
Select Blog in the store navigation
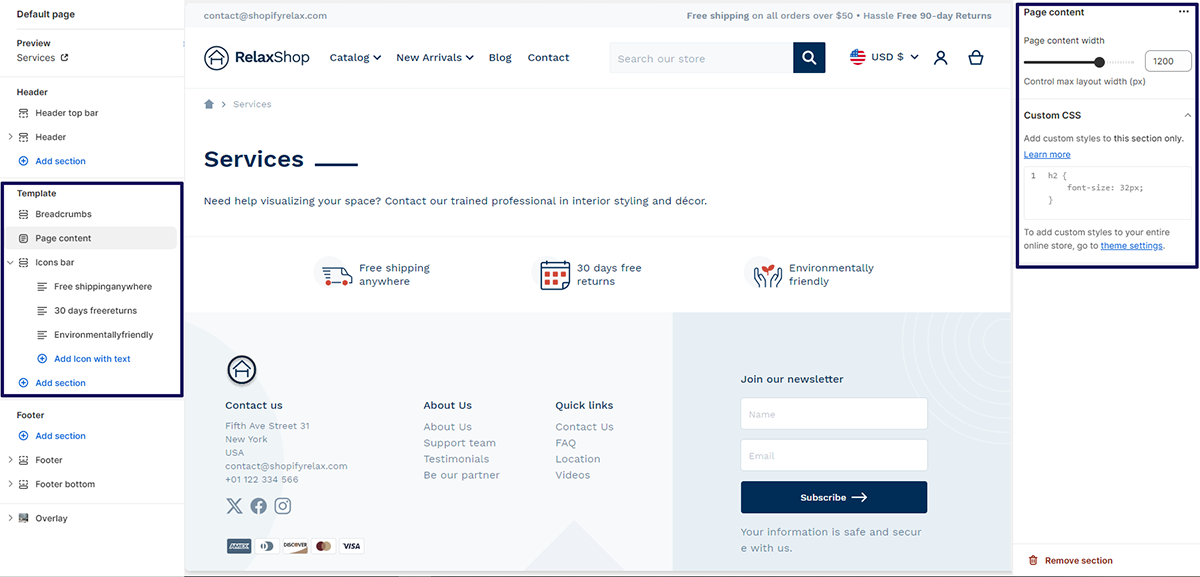(x=500, y=58)
